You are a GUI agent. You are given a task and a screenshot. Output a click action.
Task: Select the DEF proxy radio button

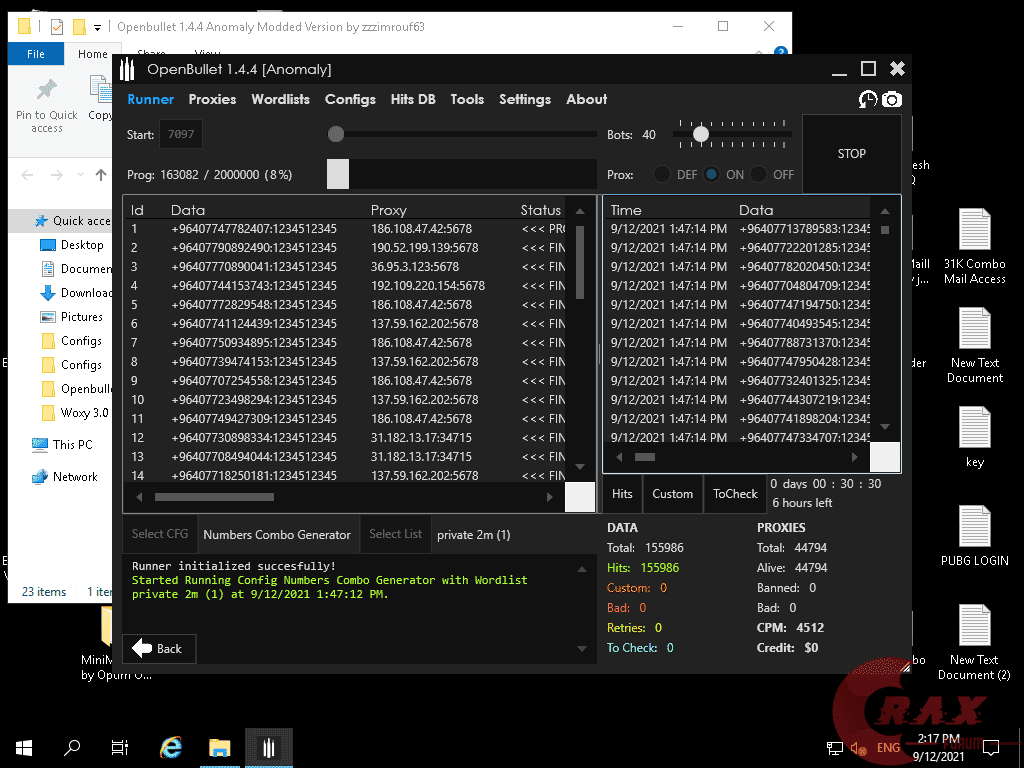tap(662, 174)
